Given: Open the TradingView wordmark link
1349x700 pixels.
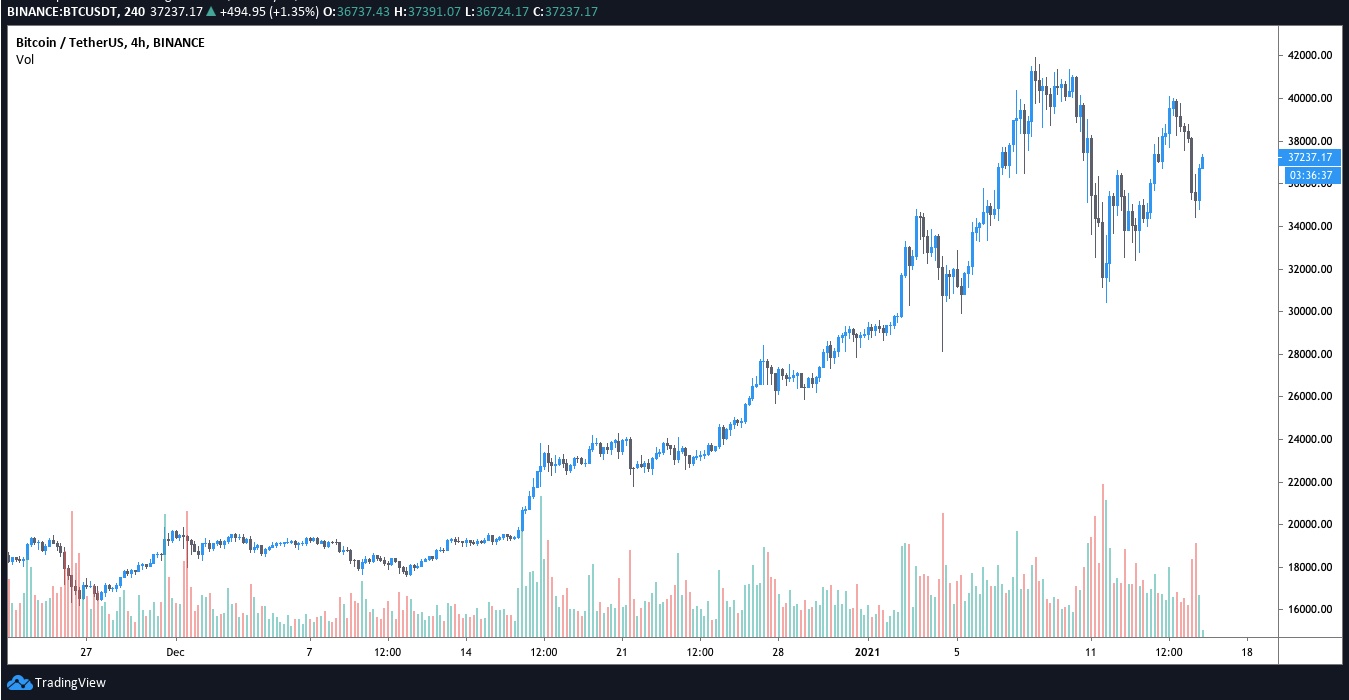Looking at the screenshot, I should pos(70,683).
